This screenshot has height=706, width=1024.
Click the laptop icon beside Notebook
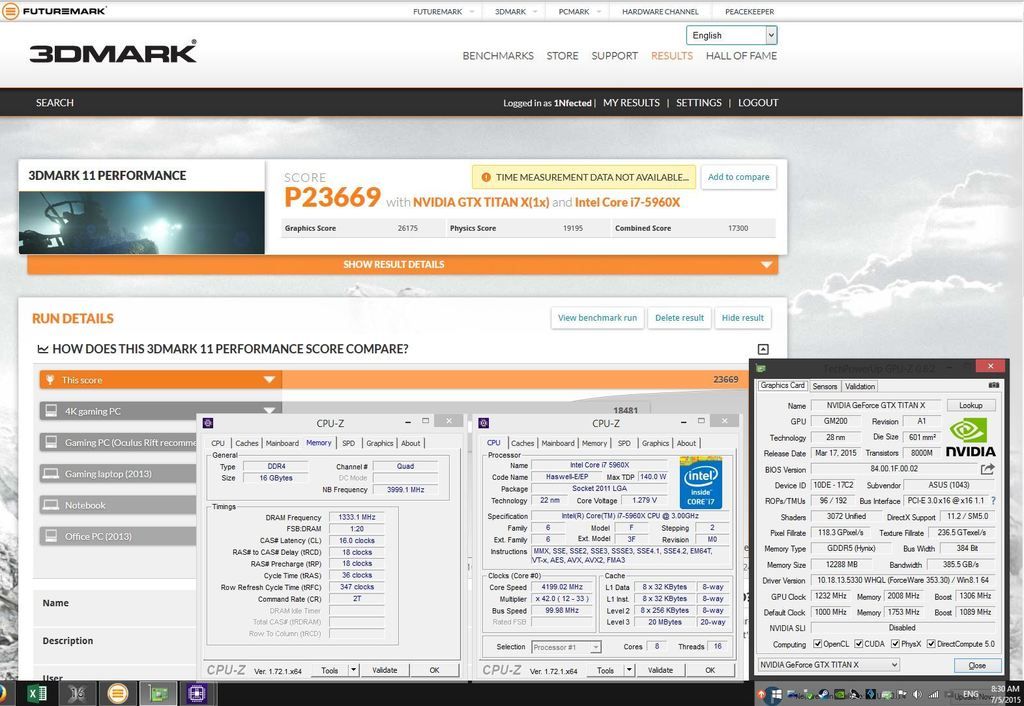pyautogui.click(x=50, y=505)
